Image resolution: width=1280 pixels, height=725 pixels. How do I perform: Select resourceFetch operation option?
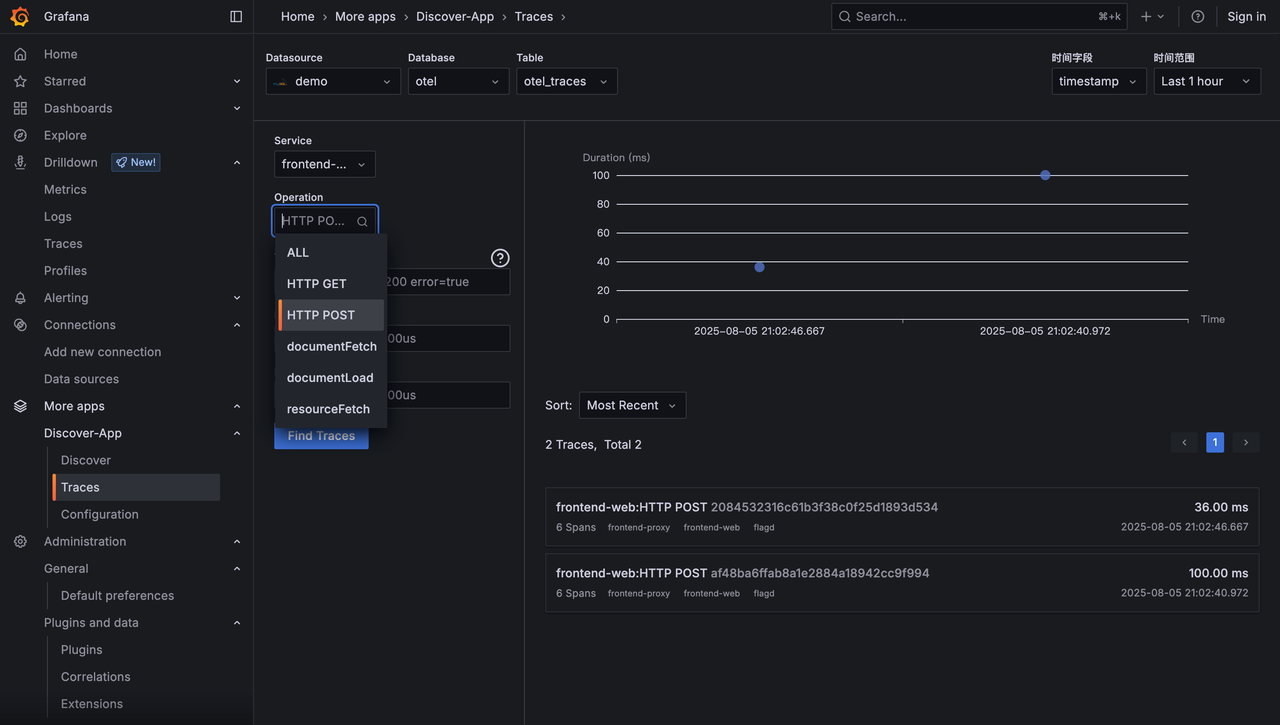click(331, 409)
